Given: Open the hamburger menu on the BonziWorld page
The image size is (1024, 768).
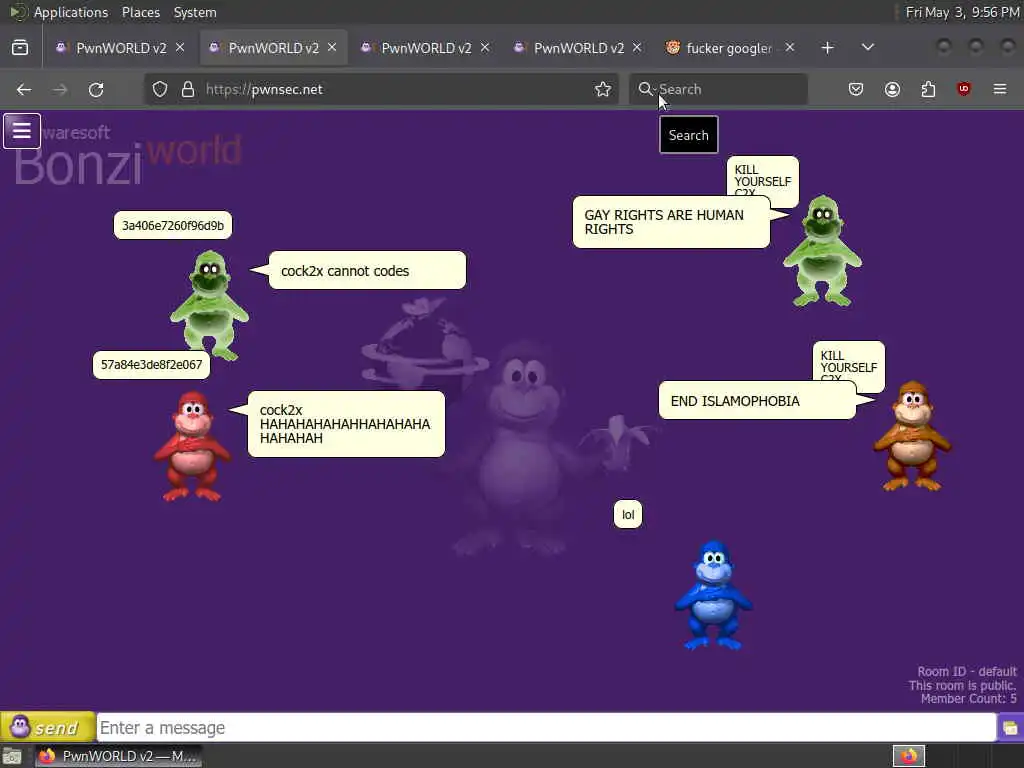Looking at the screenshot, I should pos(22,131).
